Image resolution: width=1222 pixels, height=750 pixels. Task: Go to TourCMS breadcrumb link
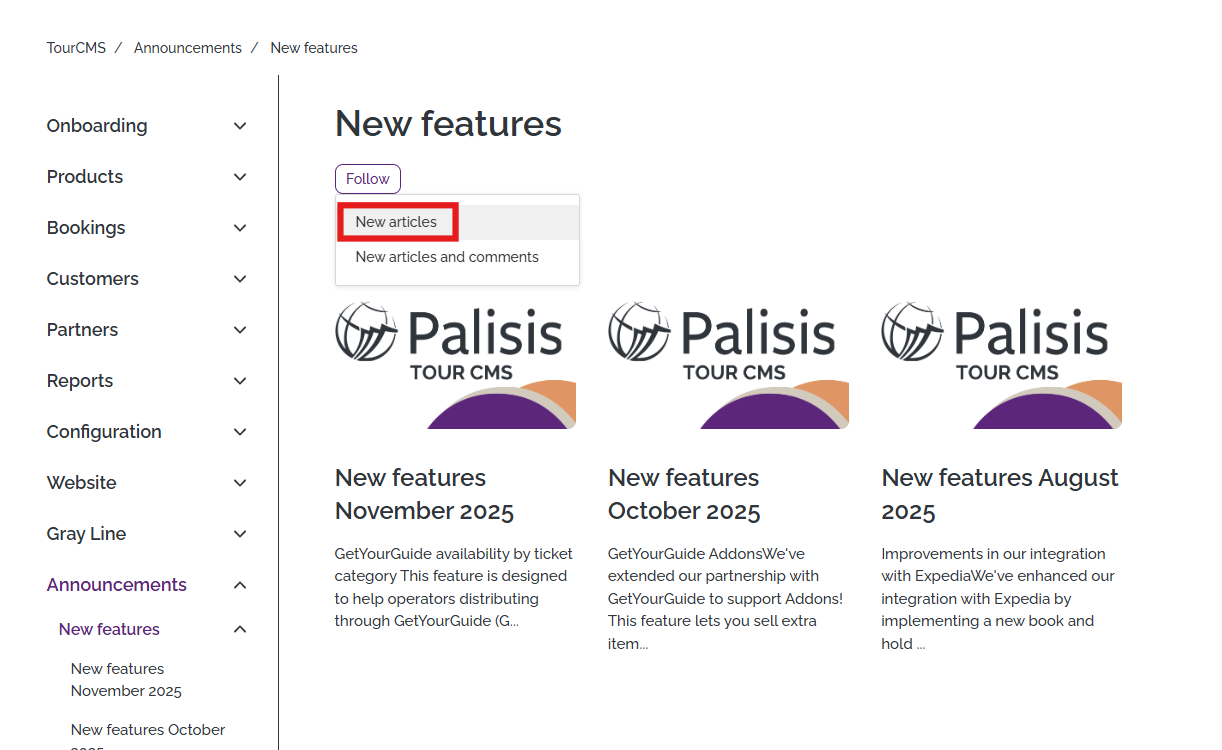point(76,48)
